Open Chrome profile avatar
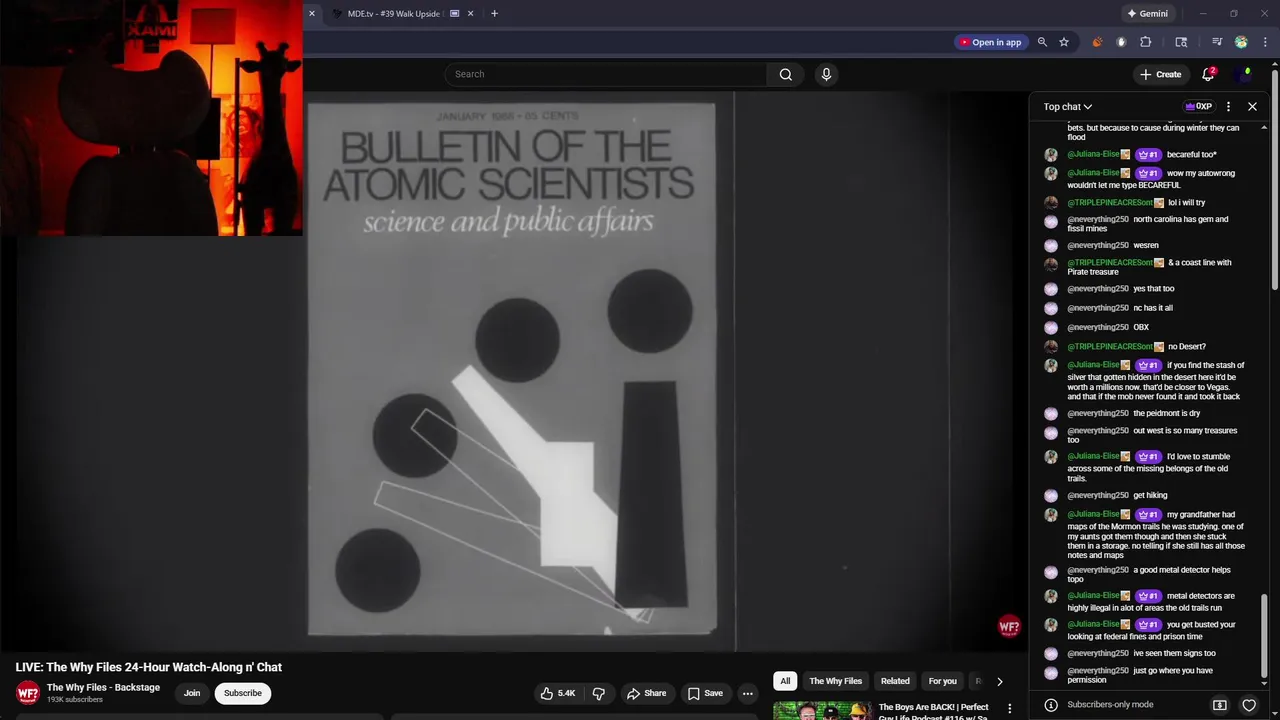The width and height of the screenshot is (1280, 720). point(1241,42)
